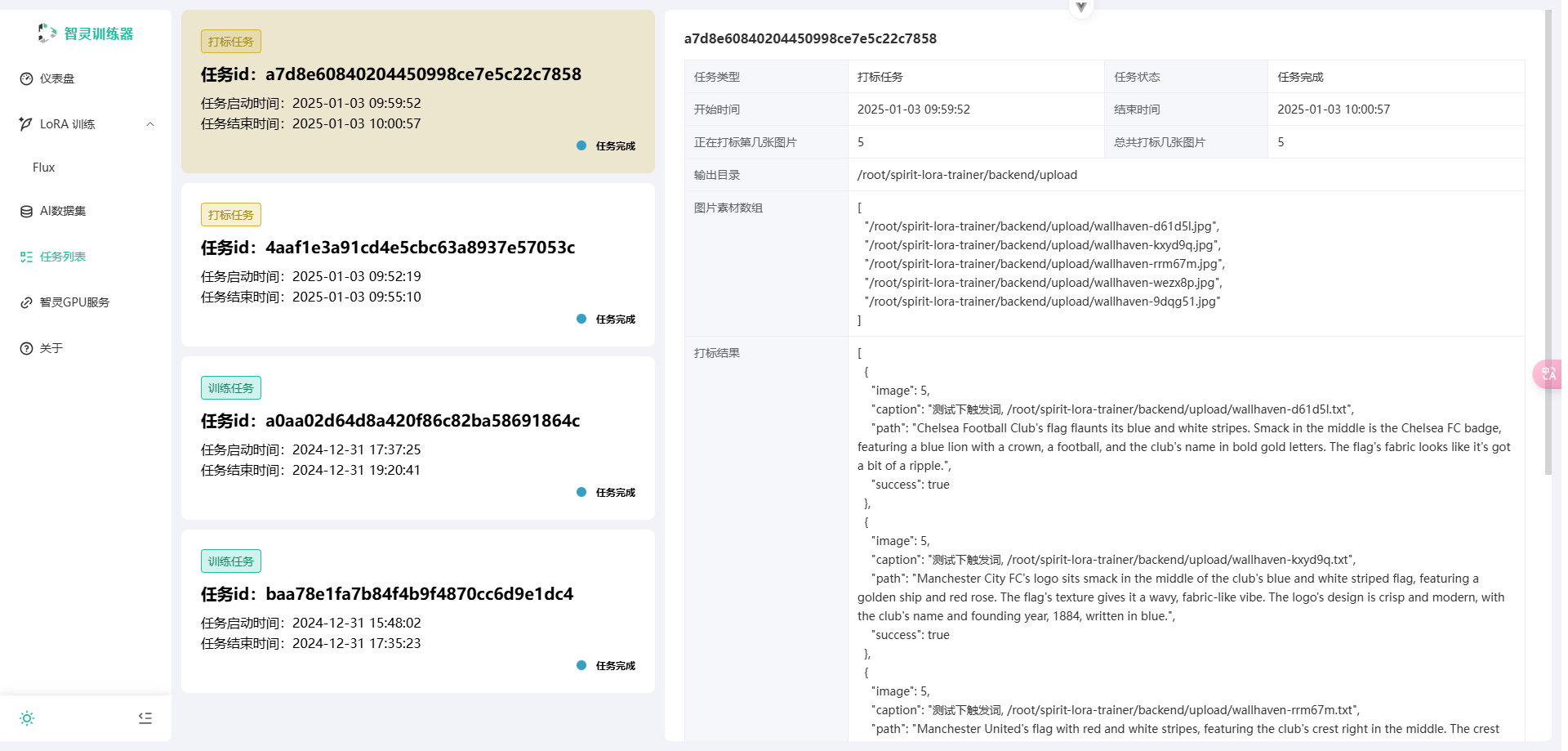This screenshot has width=1568, height=751.
Task: Click the wallhaven-9dqg51.jpg path in image array
Action: tap(1042, 302)
